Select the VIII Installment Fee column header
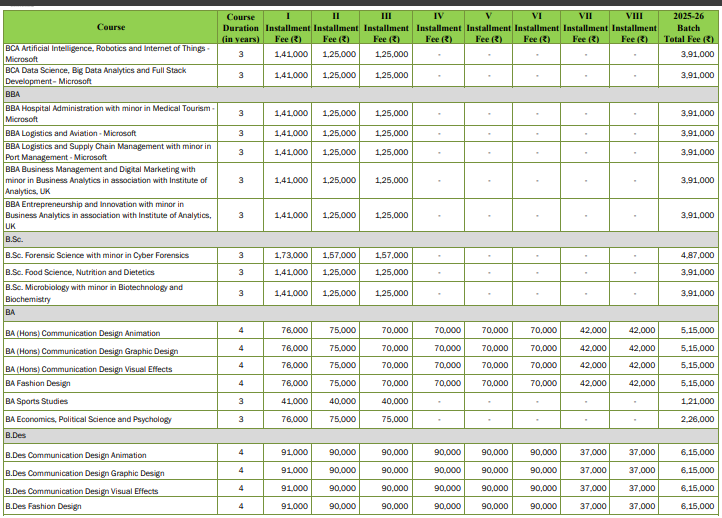This screenshot has width=722, height=518. point(633,28)
